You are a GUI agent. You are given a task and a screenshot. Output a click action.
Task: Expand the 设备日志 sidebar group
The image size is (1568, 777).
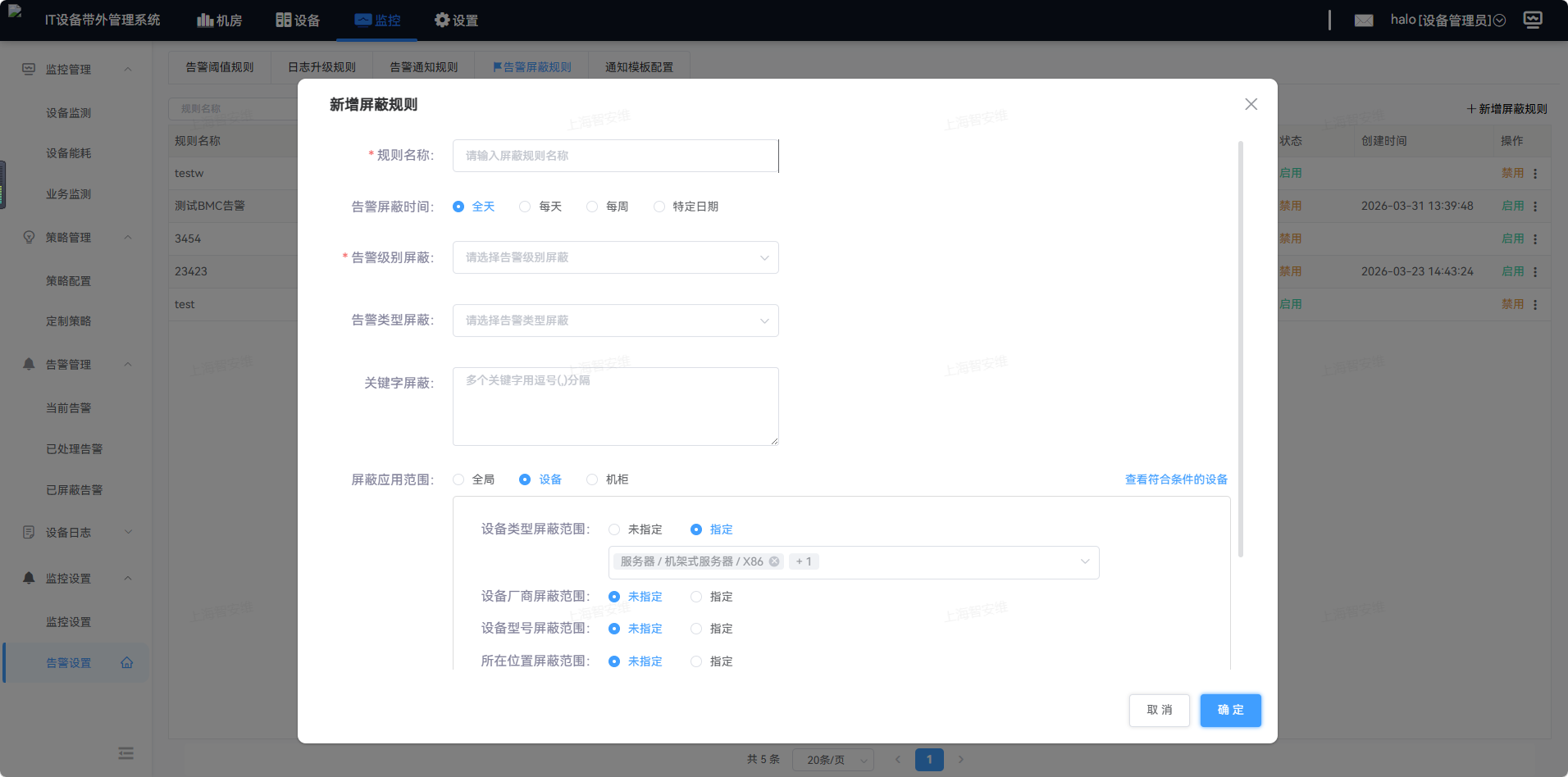tap(128, 532)
